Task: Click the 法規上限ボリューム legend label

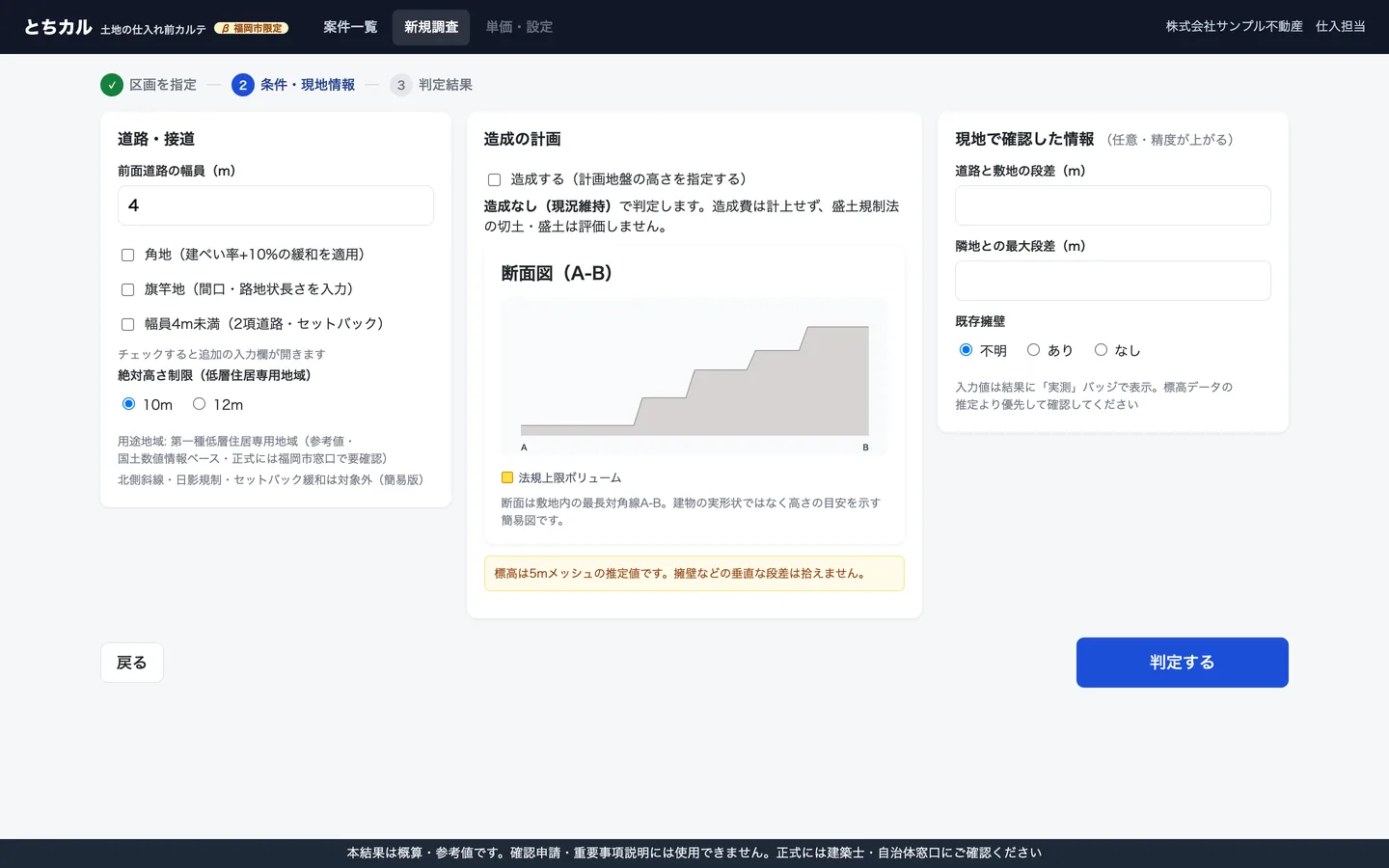Action: (570, 477)
